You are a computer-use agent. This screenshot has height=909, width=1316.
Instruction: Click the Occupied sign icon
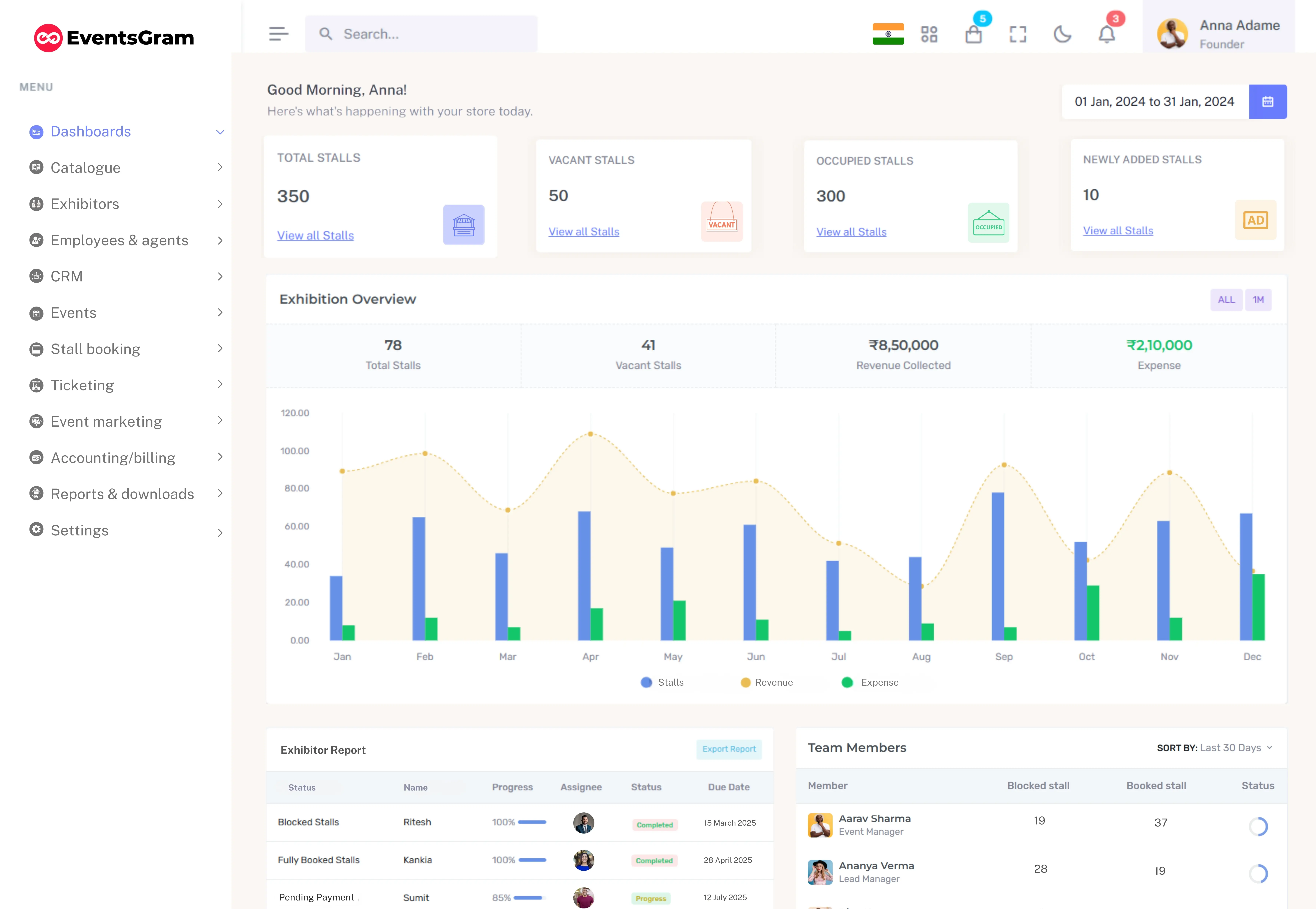pos(988,223)
